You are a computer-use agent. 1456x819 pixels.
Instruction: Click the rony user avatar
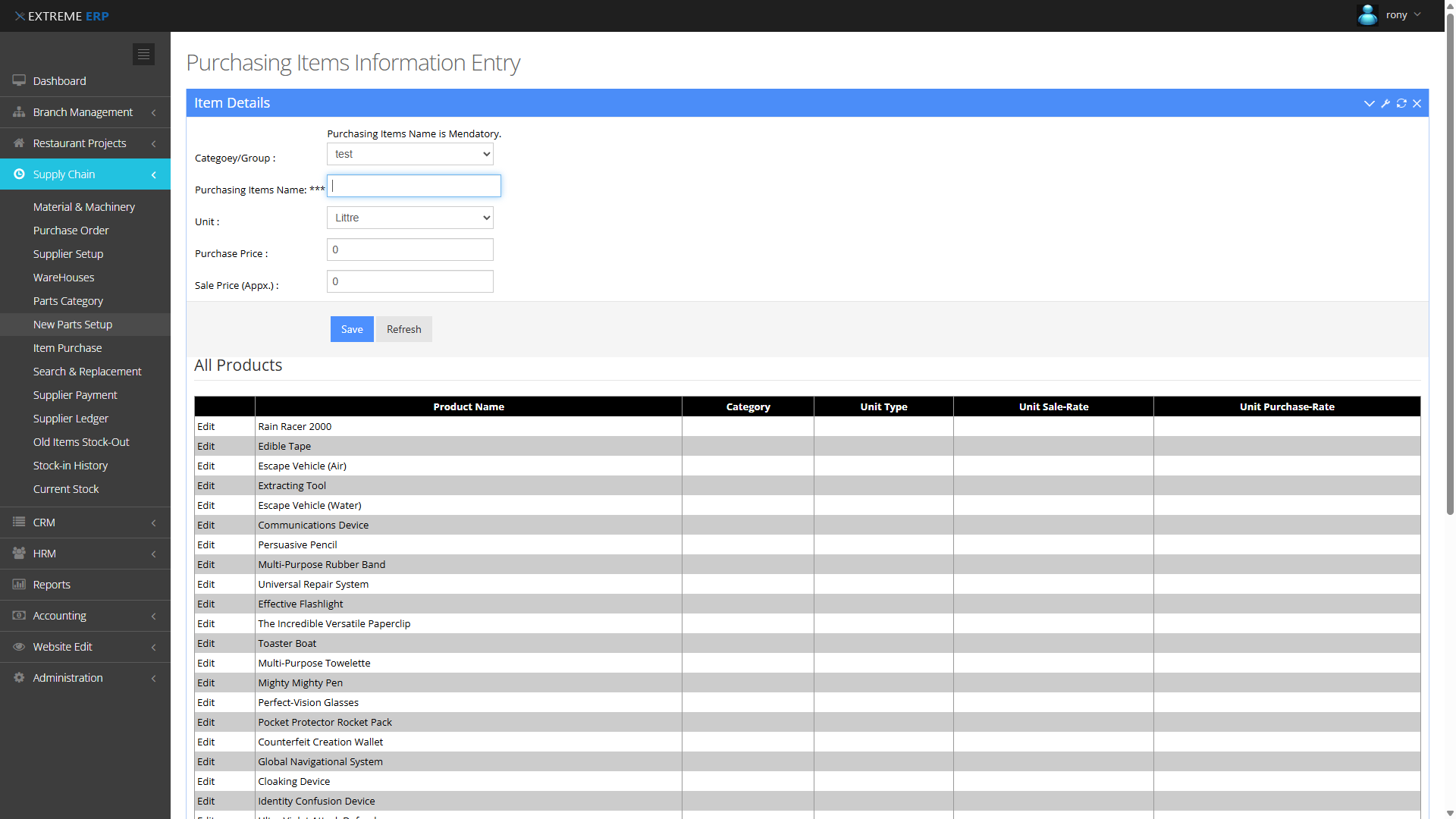(1367, 15)
